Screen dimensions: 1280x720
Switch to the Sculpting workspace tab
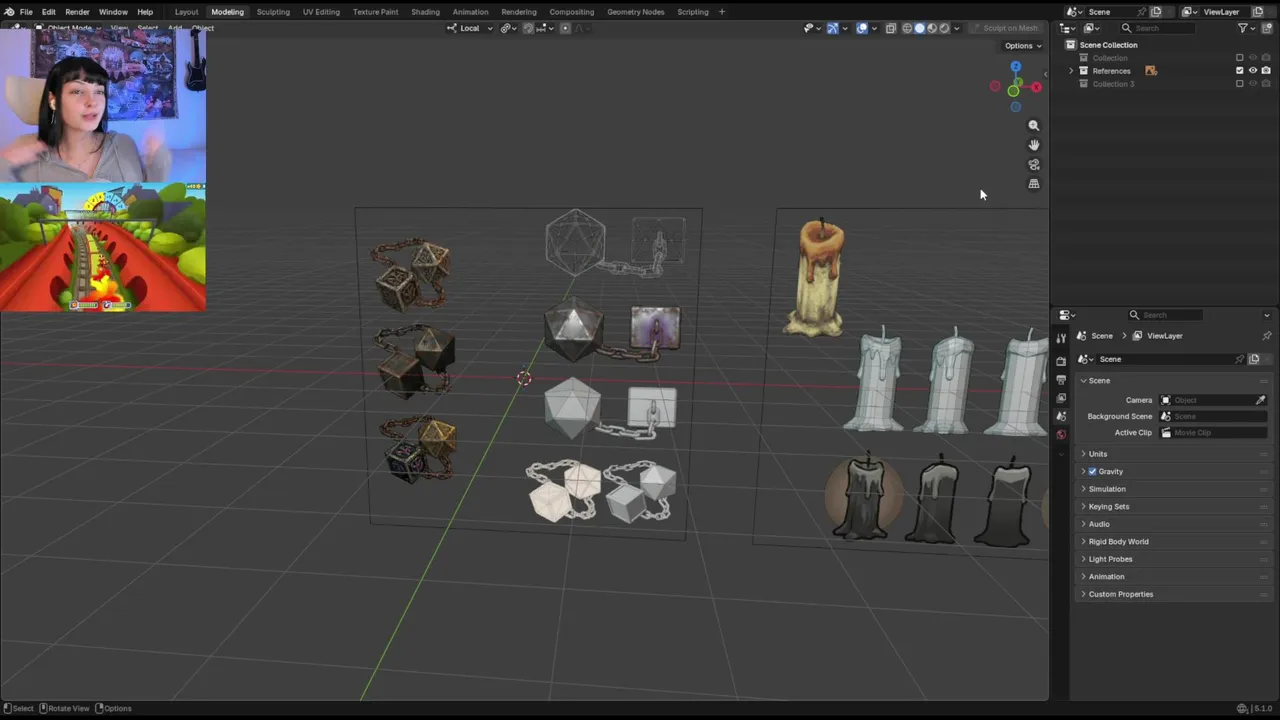pyautogui.click(x=273, y=12)
